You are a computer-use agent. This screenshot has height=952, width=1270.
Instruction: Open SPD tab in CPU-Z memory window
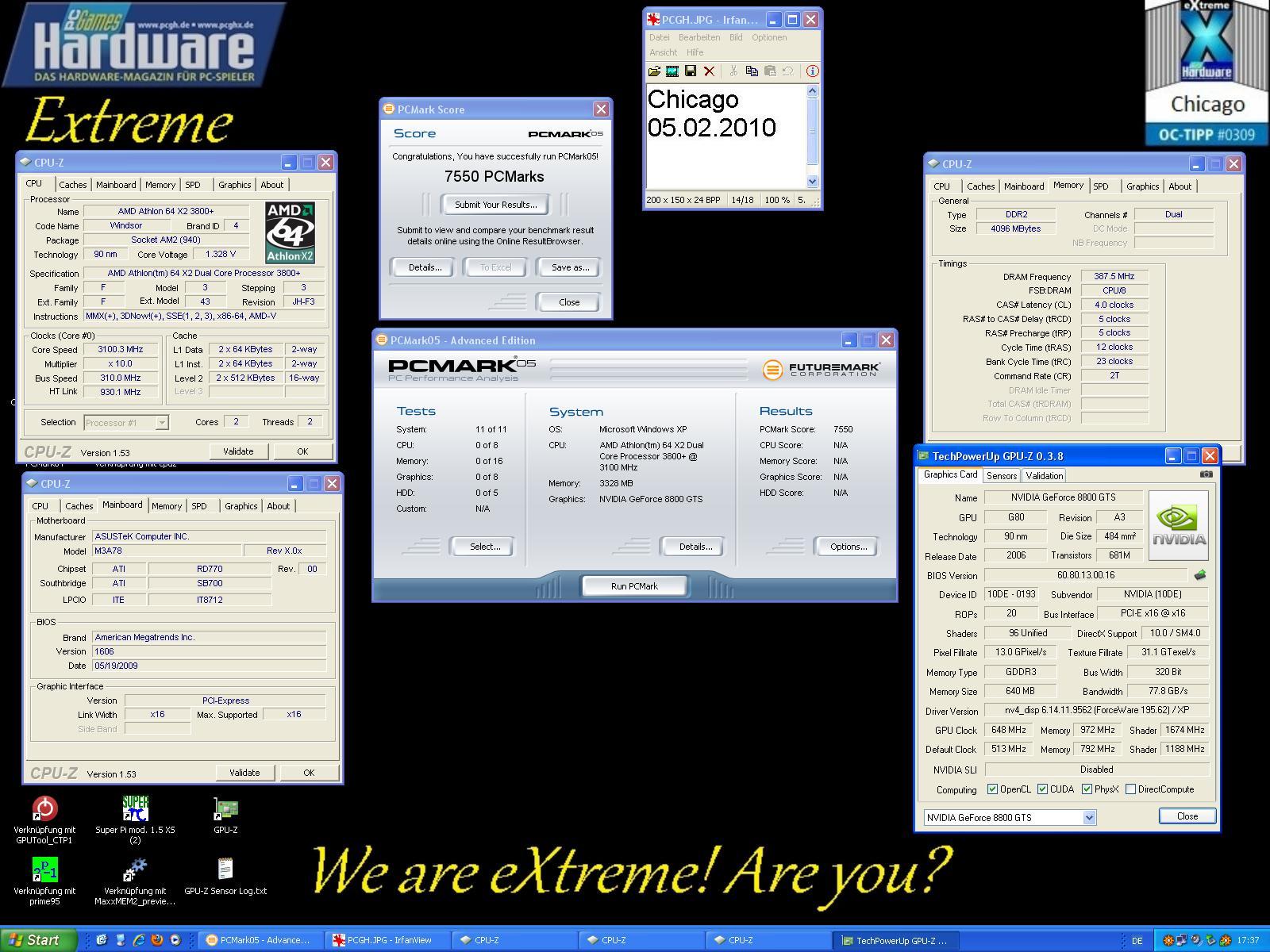tap(1101, 186)
